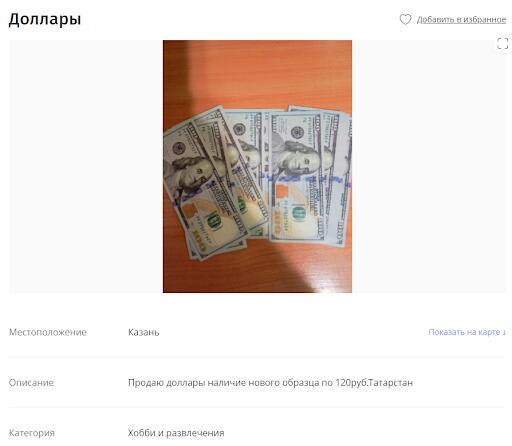Click the Описание field label

(31, 383)
